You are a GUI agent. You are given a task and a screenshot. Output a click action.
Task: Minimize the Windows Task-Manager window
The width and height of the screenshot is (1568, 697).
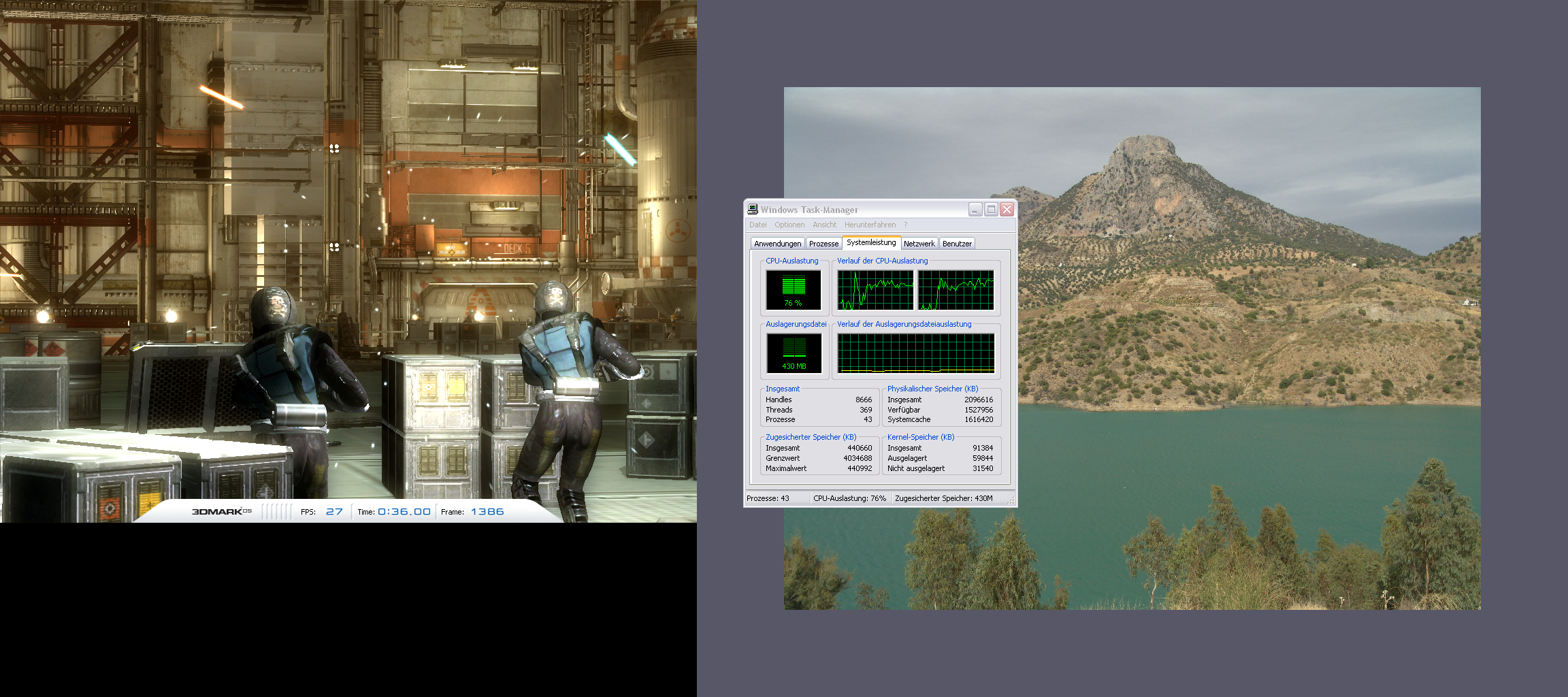click(x=975, y=210)
